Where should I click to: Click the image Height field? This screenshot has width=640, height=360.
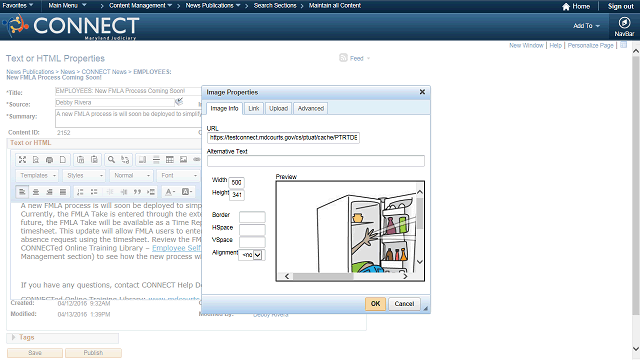[237, 195]
